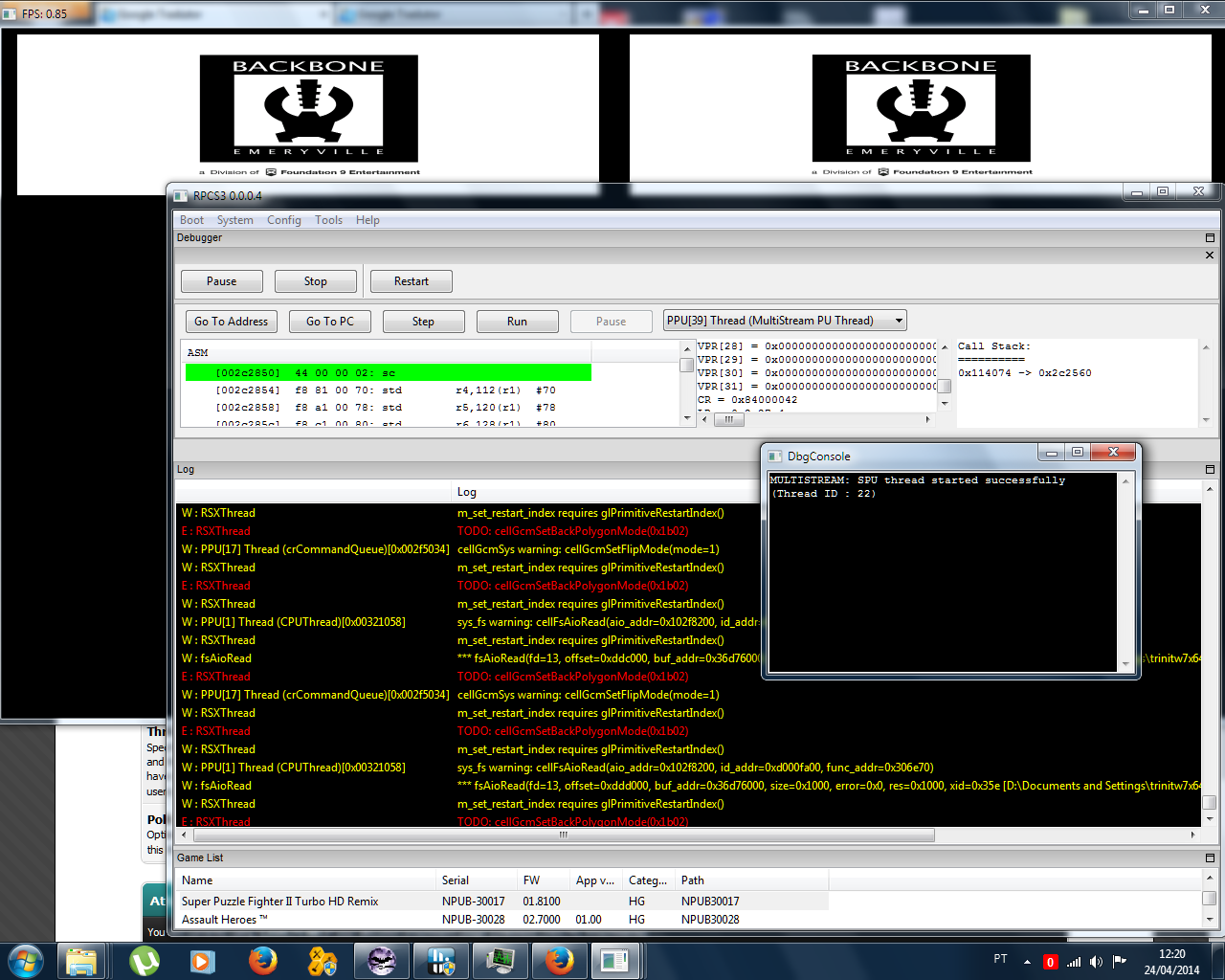Image resolution: width=1225 pixels, height=980 pixels.
Task: Launch Windows Media Player from the taskbar
Action: 202,960
